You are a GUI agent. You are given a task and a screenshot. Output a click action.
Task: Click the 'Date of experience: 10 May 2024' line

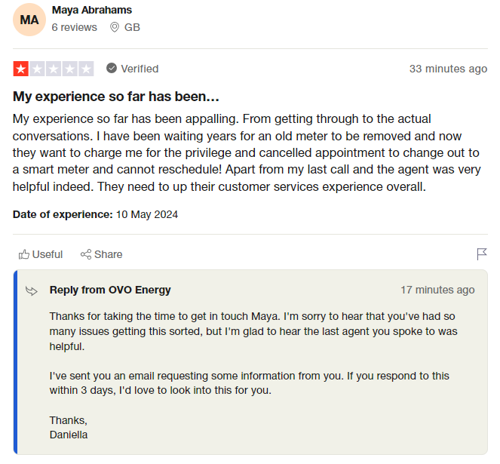(x=95, y=214)
